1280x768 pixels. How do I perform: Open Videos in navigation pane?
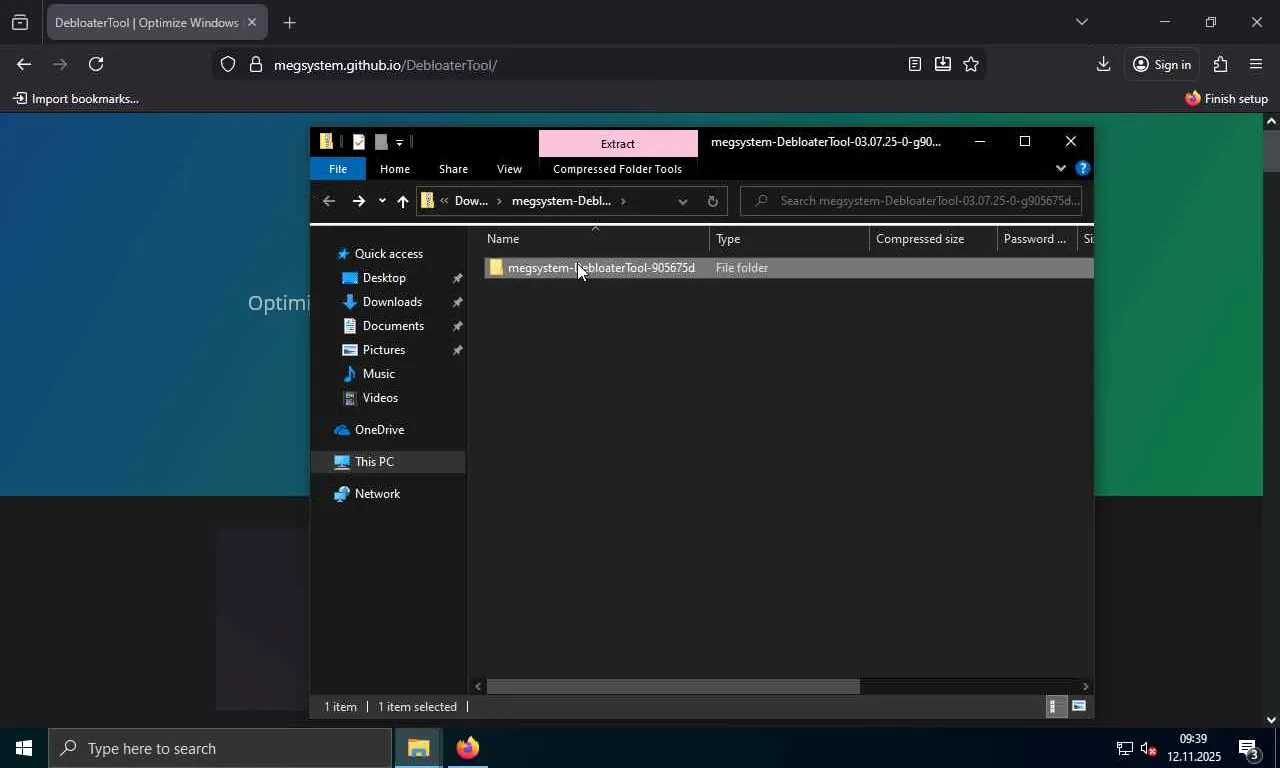point(380,398)
